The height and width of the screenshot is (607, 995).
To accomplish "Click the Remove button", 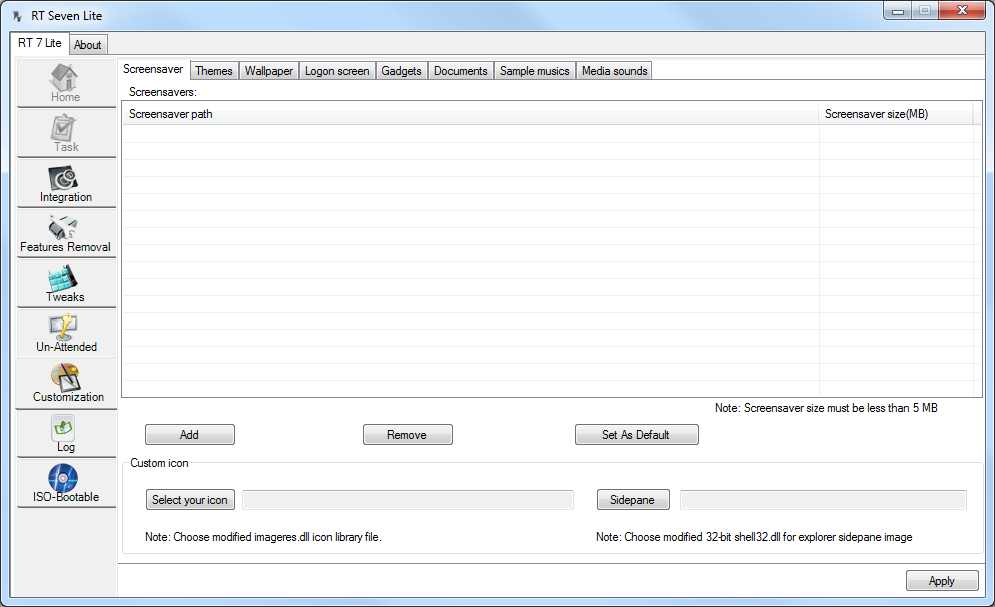I will [407, 434].
